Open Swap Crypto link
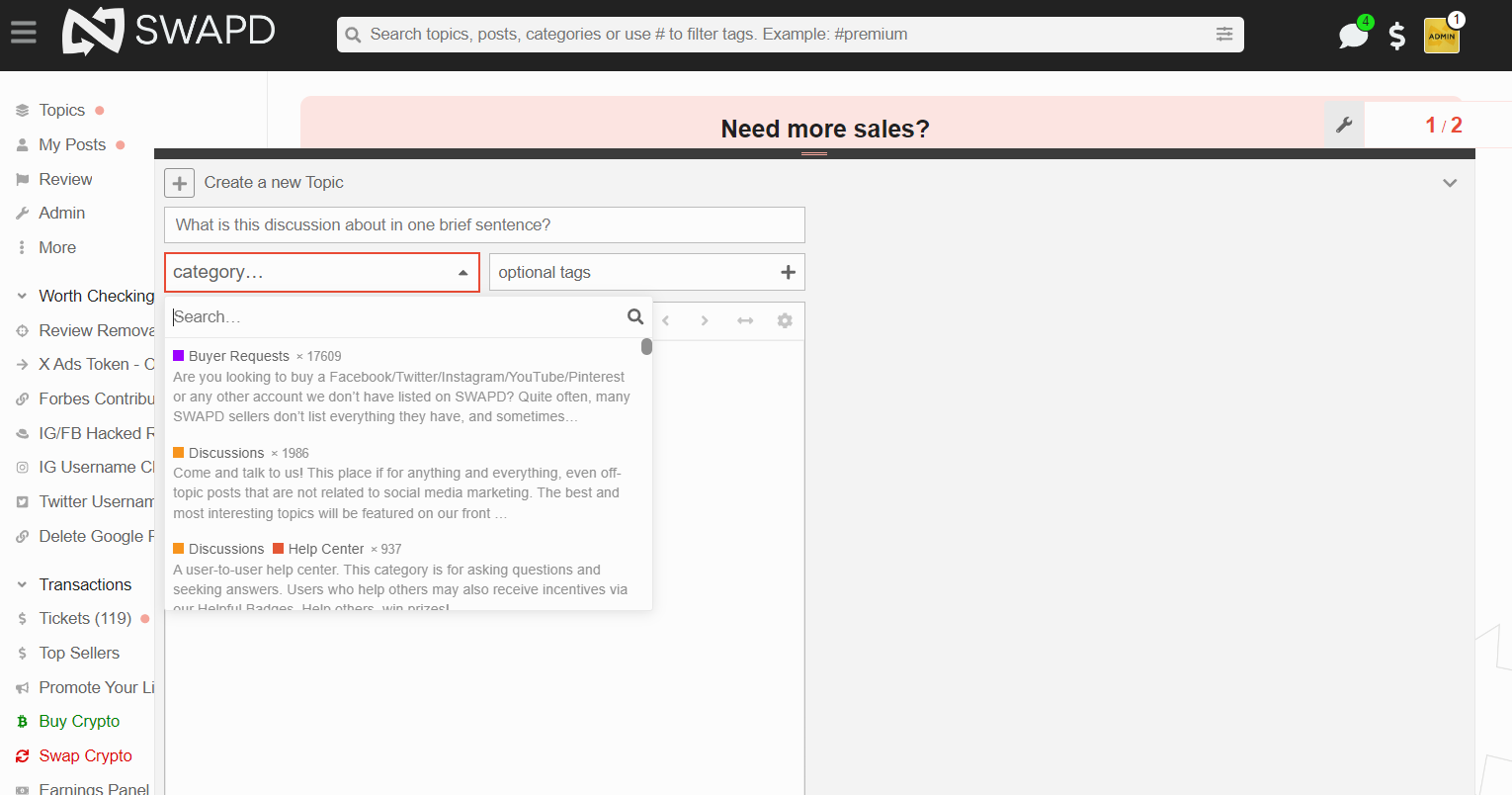Screen dimensions: 1512x795 point(85,755)
